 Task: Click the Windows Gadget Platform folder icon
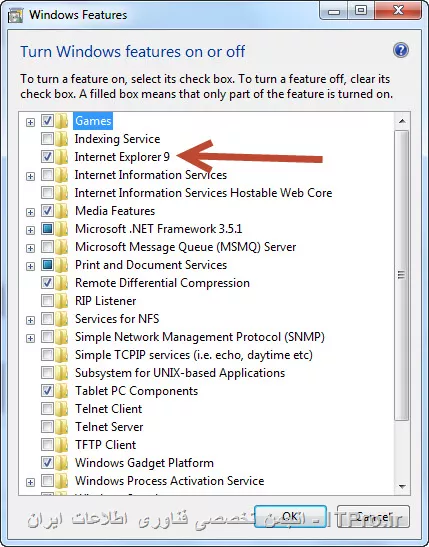[61, 463]
